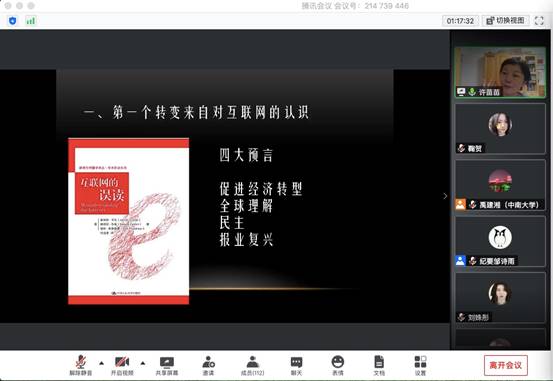Check the green network signal icon

[x=31, y=21]
